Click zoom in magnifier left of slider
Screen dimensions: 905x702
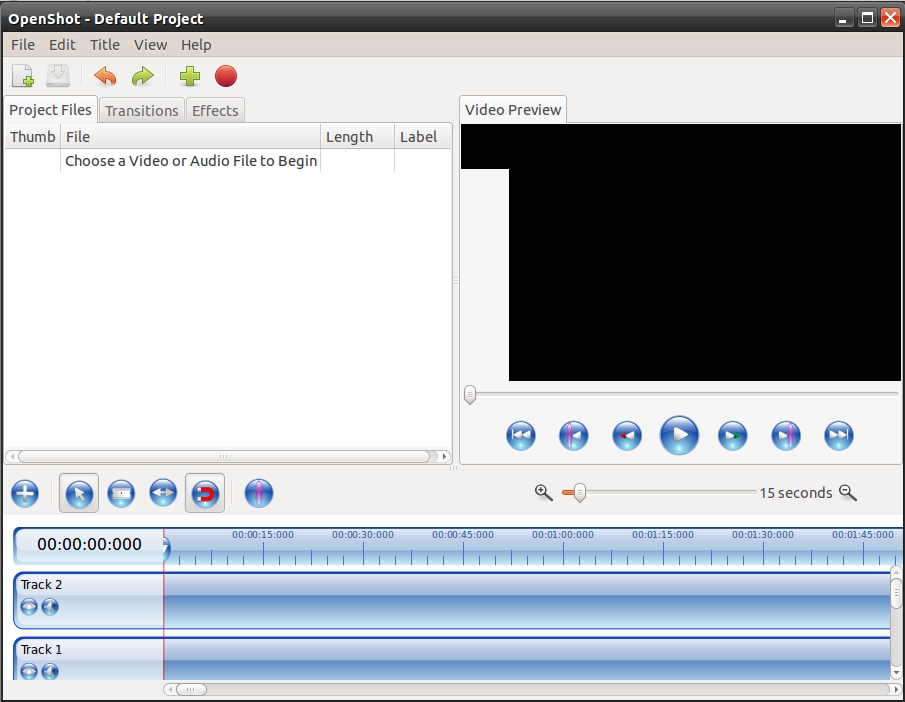(543, 492)
